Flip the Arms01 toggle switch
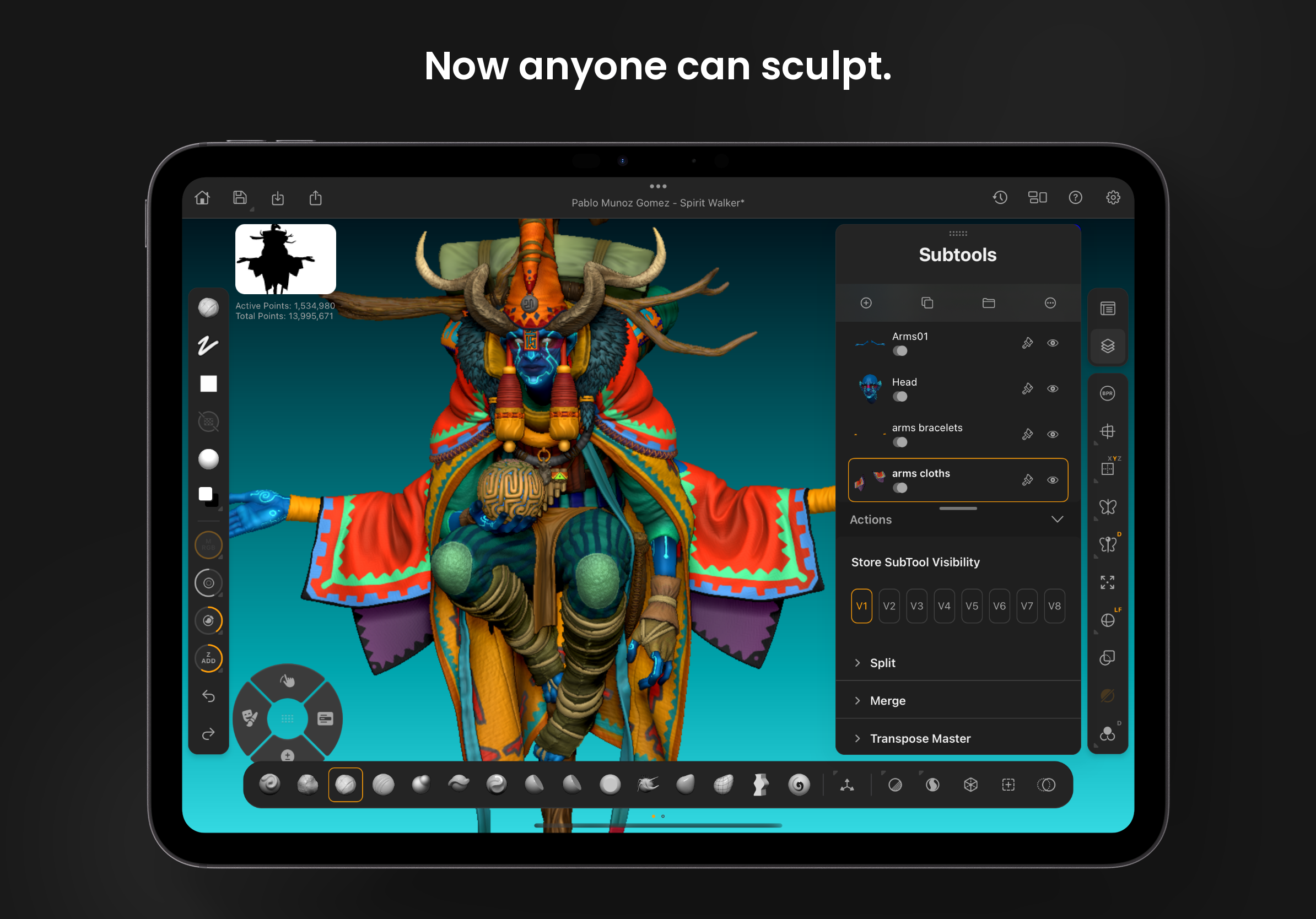 [x=900, y=351]
